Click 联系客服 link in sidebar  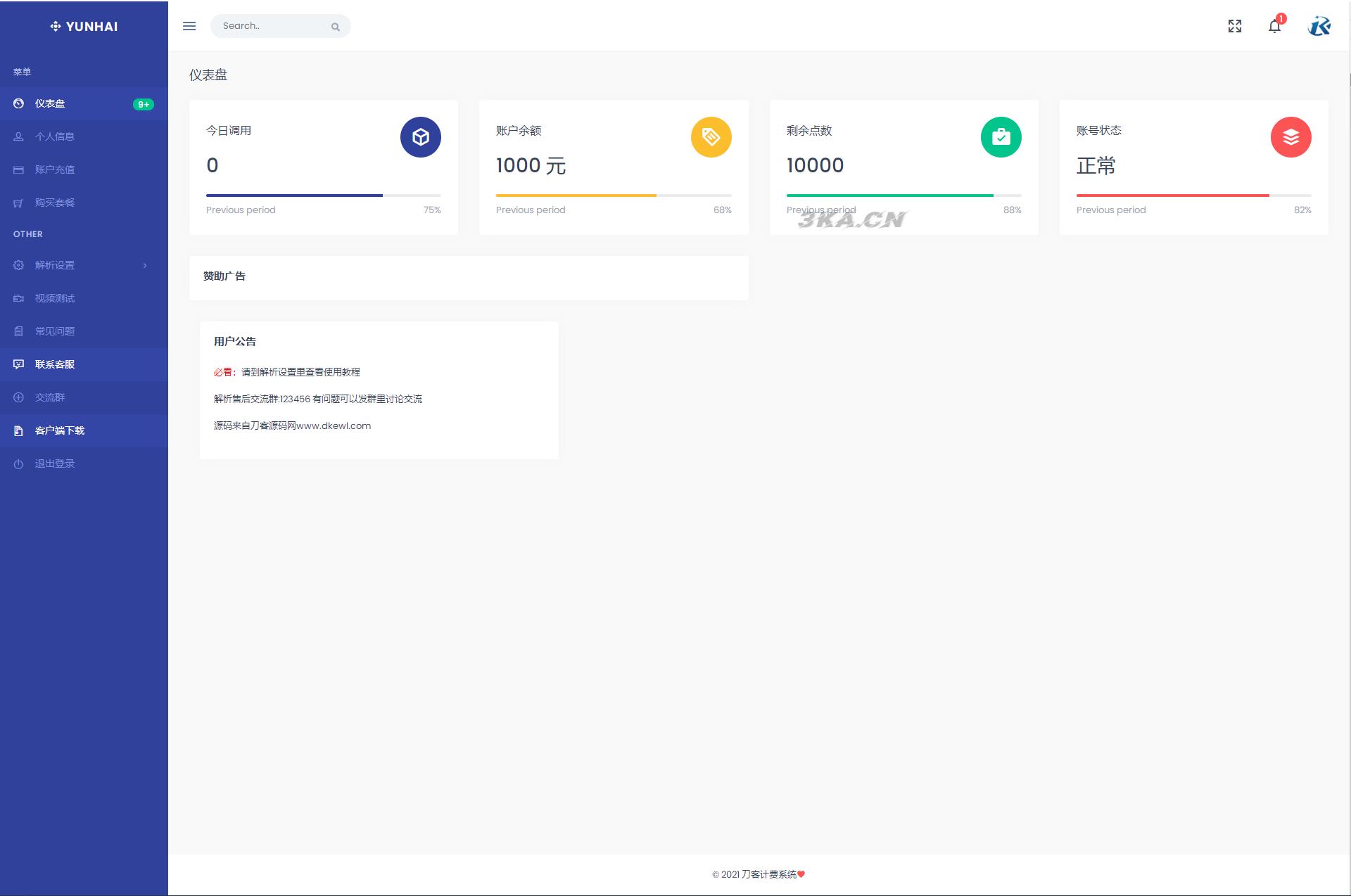tap(55, 364)
